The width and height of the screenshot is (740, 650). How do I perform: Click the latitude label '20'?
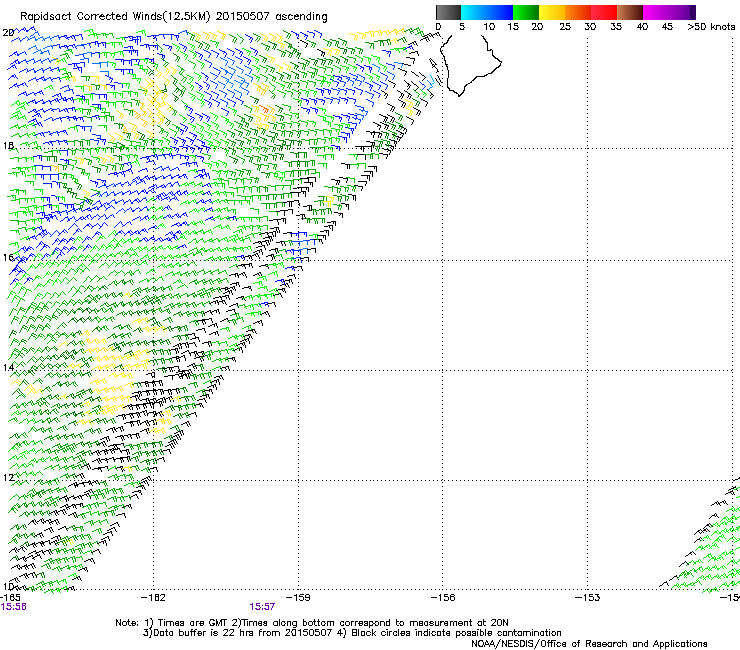pos(8,33)
